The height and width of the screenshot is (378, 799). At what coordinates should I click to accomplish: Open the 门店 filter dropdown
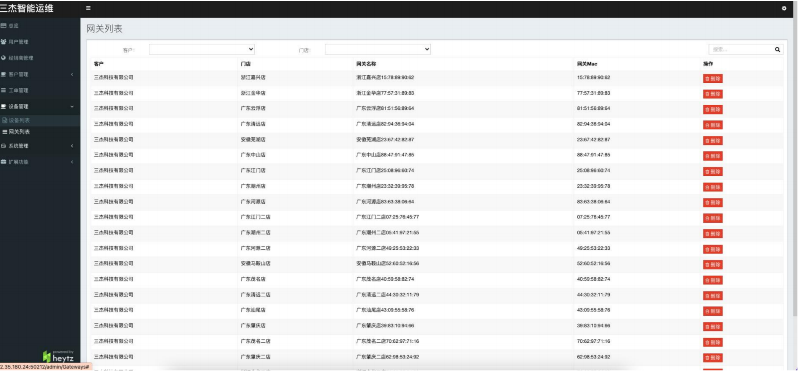(x=378, y=49)
